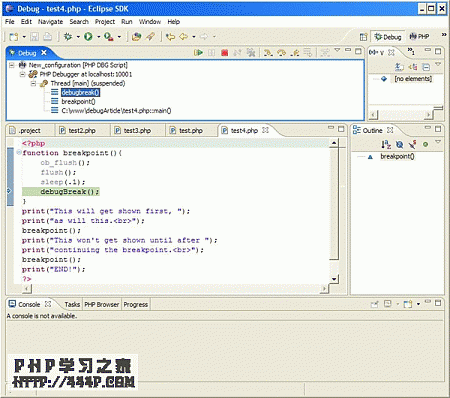Switch to the Tasks view tab

pos(72,304)
